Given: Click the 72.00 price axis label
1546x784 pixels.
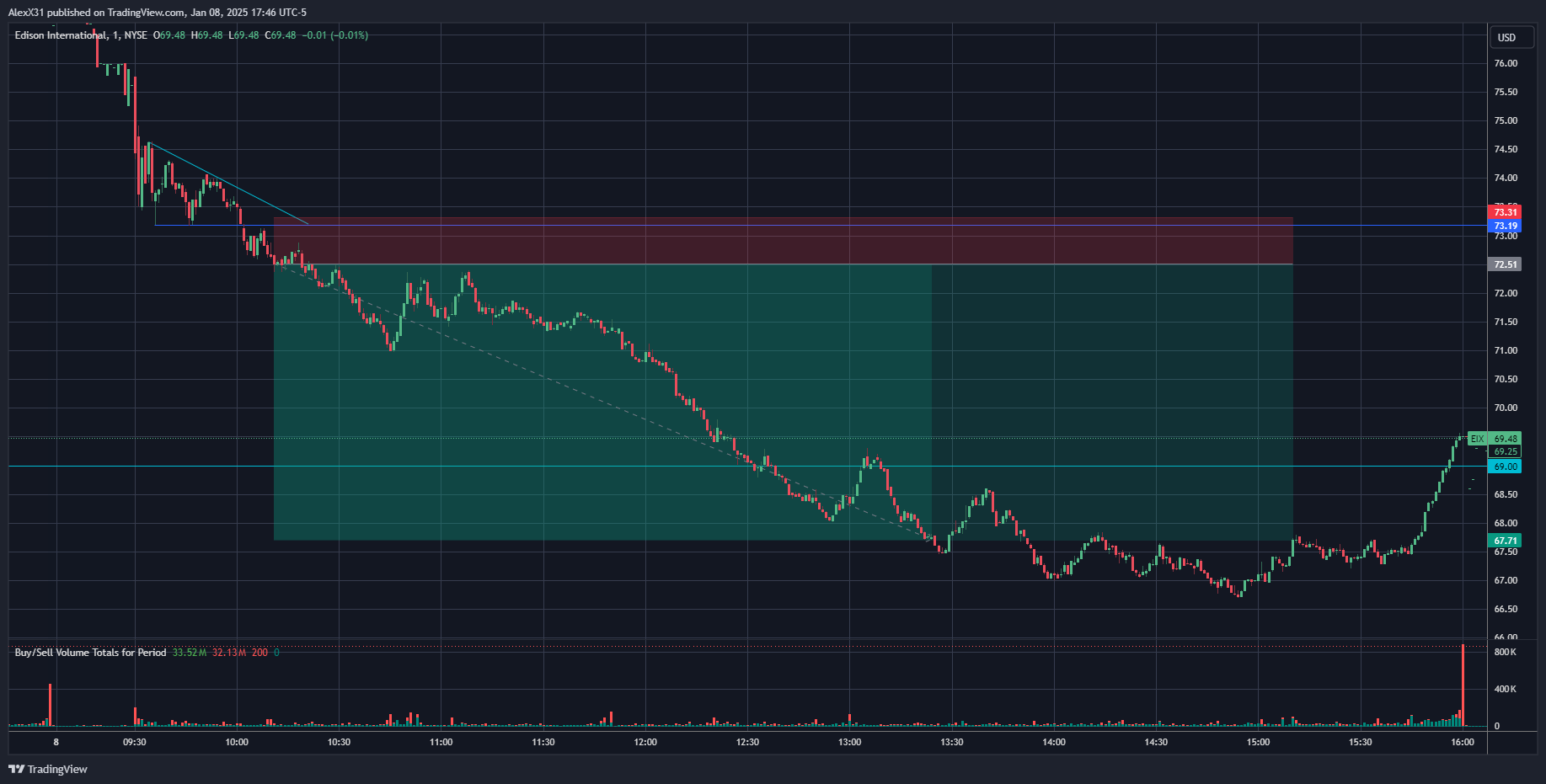Looking at the screenshot, I should coord(1506,293).
